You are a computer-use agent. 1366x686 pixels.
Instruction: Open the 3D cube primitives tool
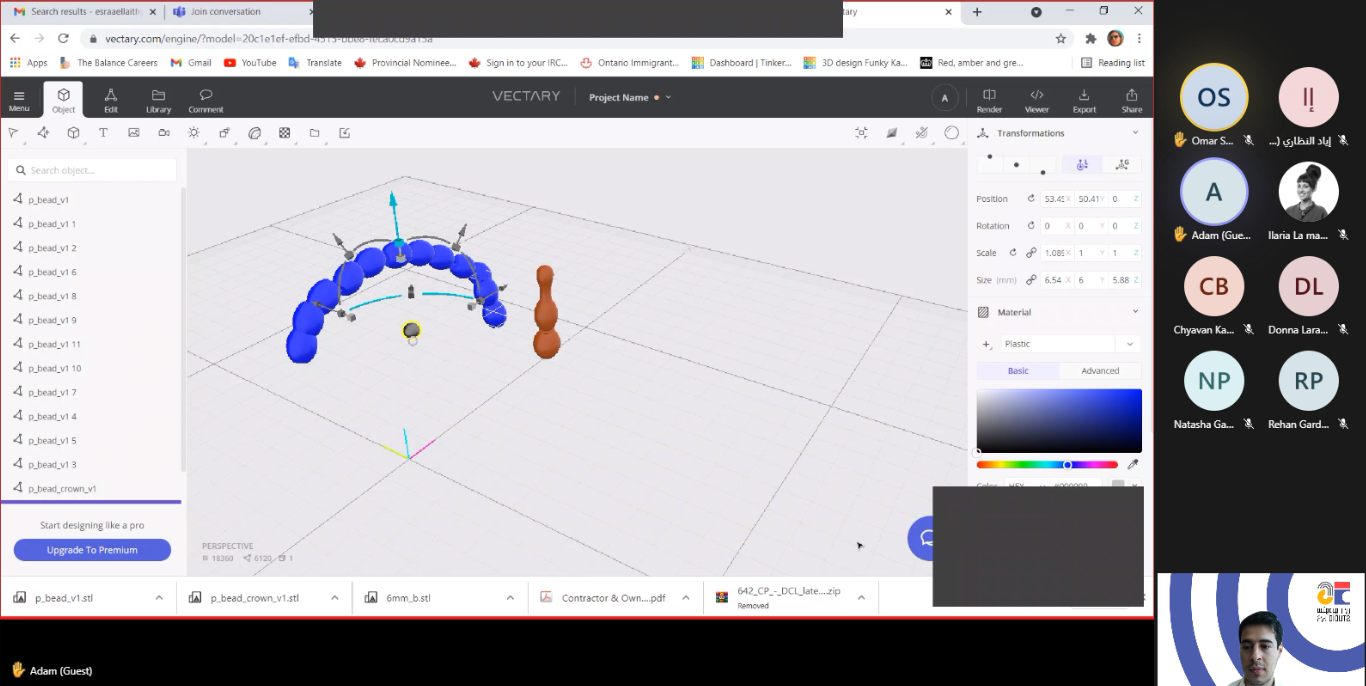point(73,132)
